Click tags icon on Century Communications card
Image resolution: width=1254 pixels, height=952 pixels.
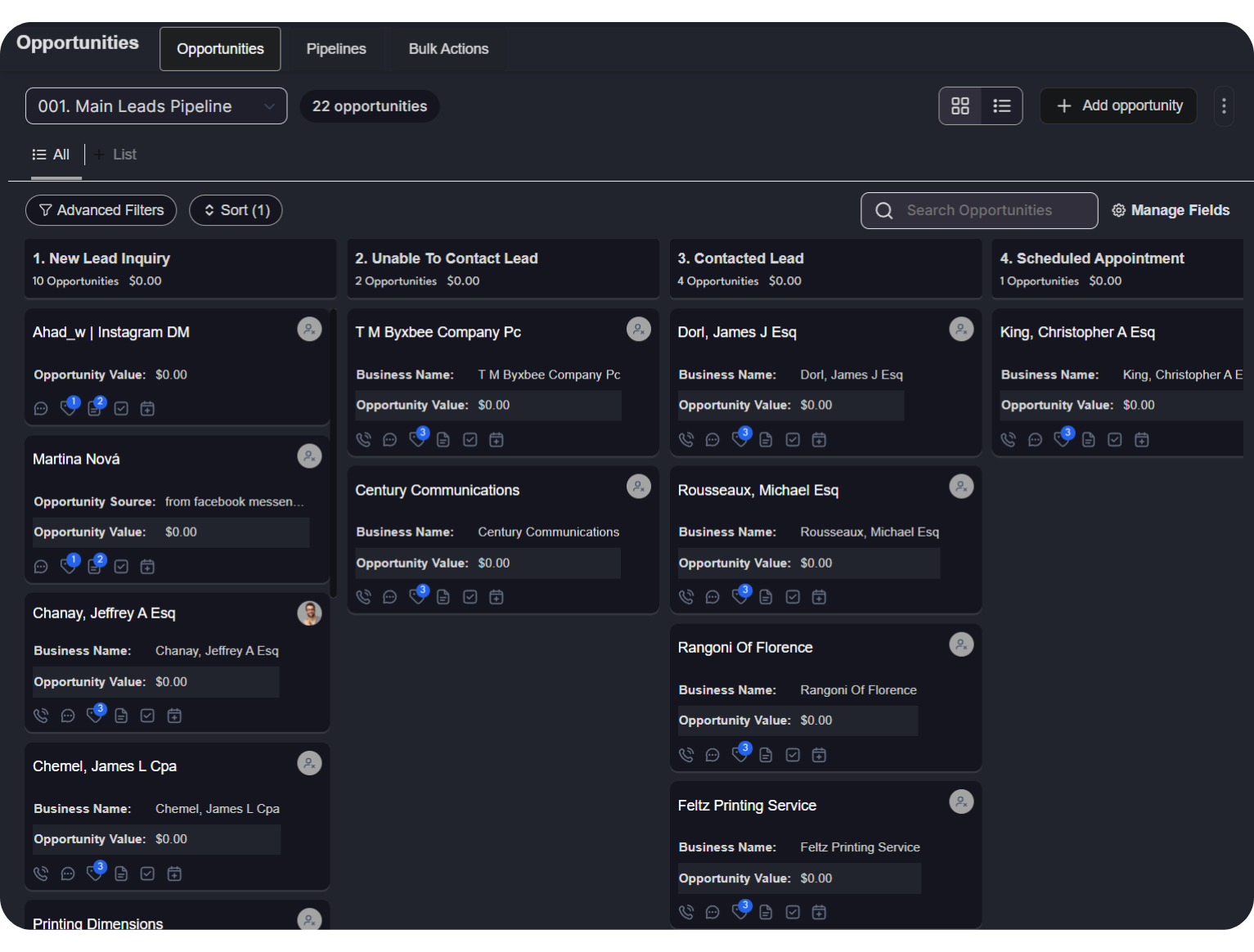coord(417,596)
